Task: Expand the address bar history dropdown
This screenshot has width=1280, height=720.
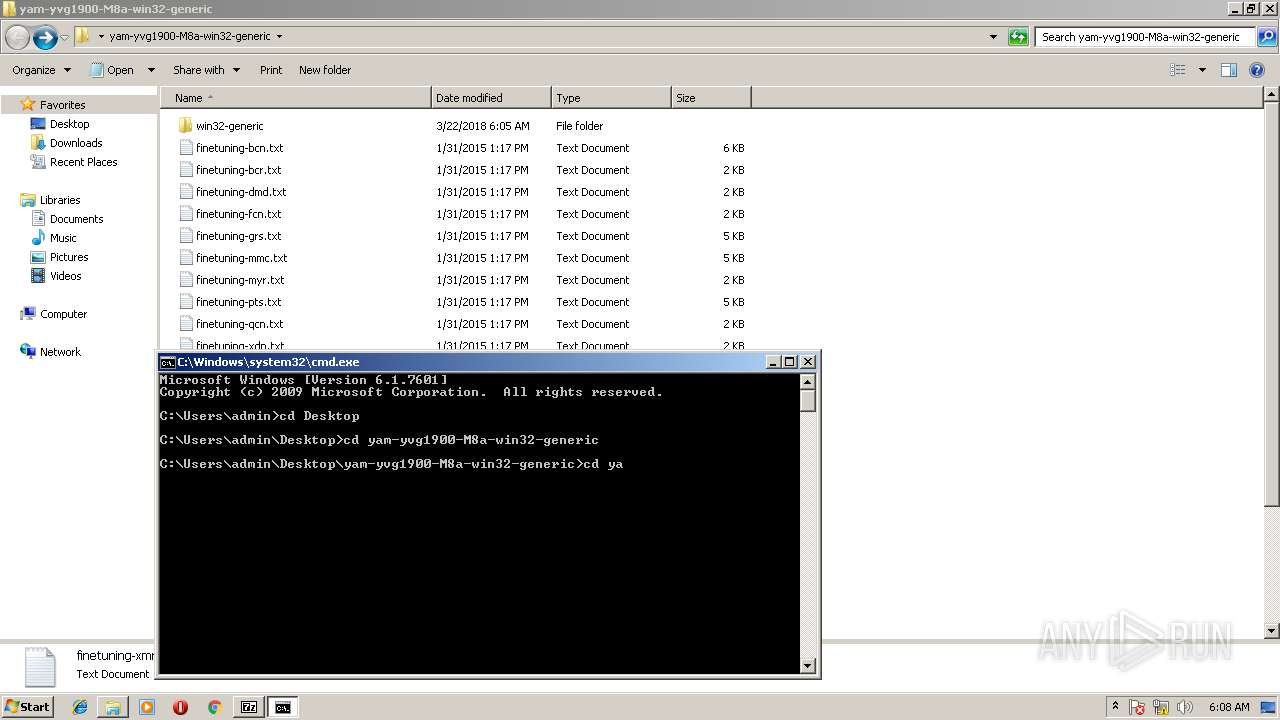Action: pos(993,37)
